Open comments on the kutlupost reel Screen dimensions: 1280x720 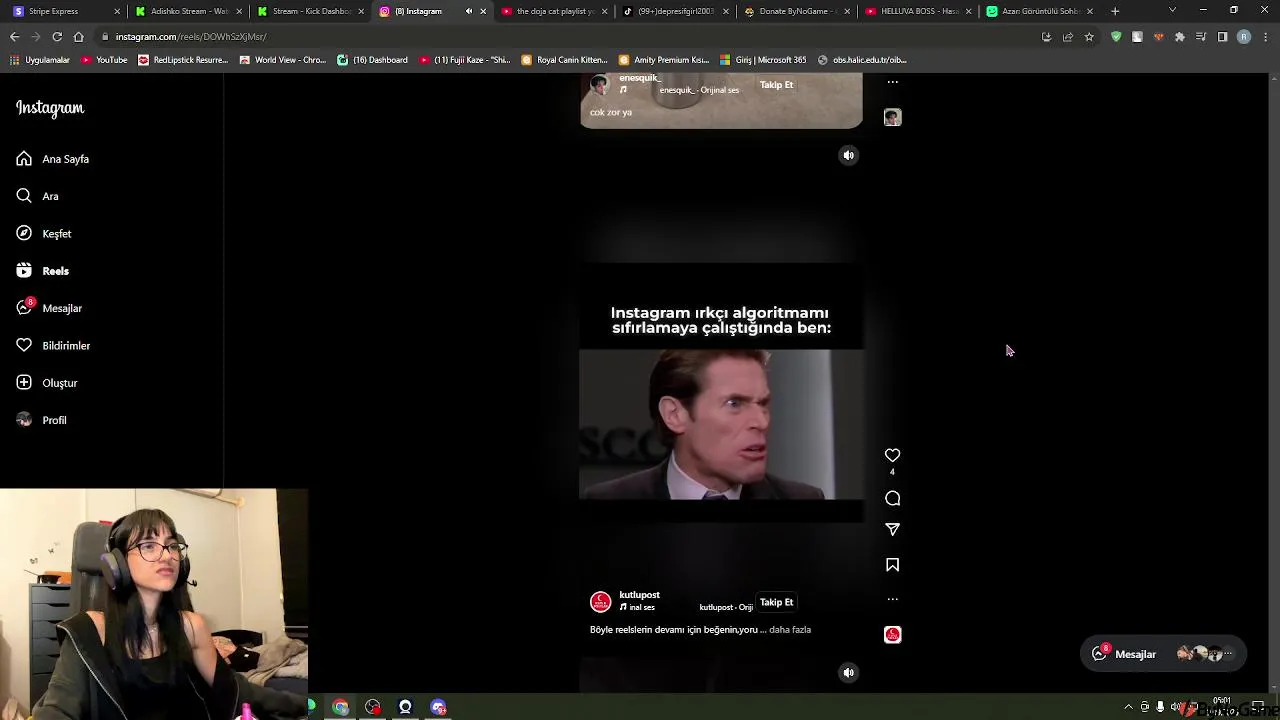[x=892, y=498]
